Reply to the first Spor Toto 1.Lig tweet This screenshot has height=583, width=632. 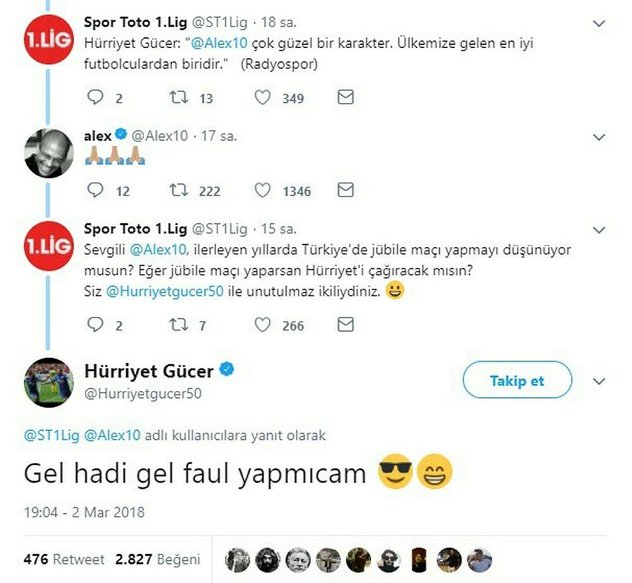click(x=95, y=98)
